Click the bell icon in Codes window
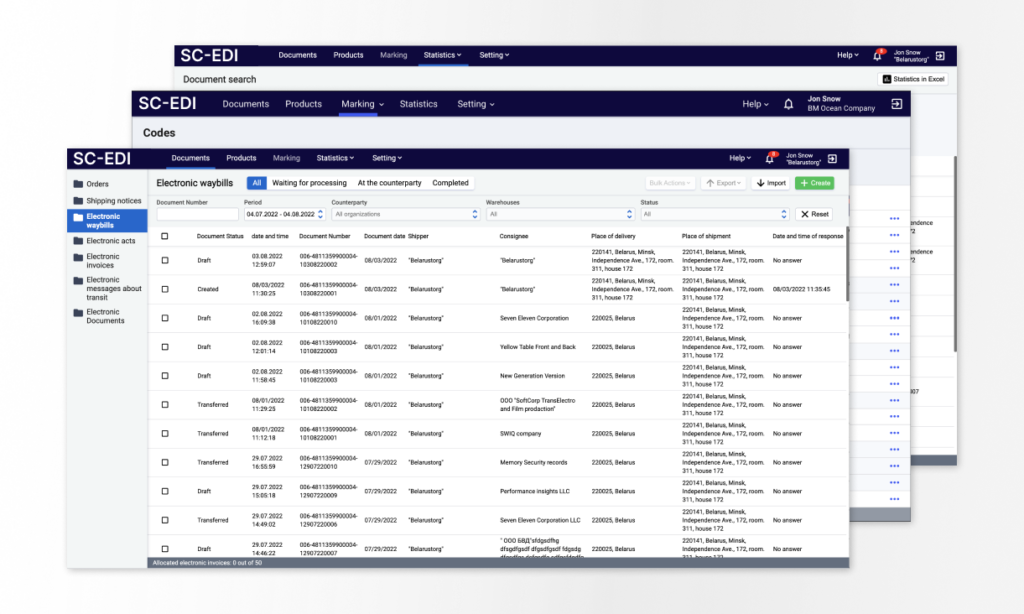 pyautogui.click(x=788, y=104)
